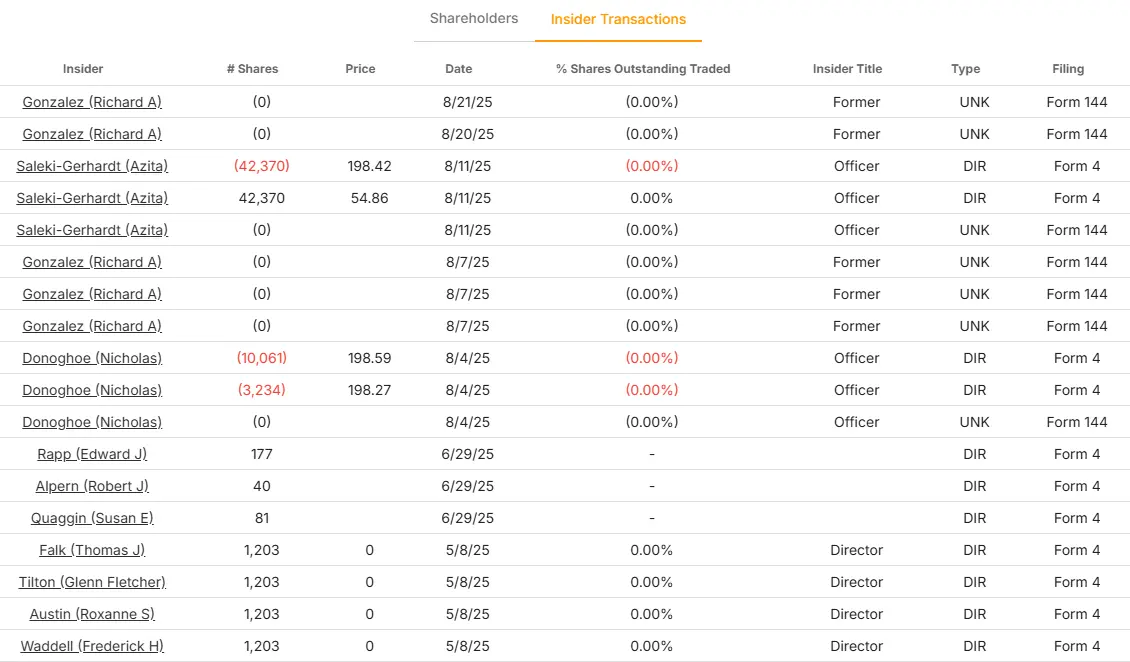Click the Insider Title column header
This screenshot has width=1130, height=662.
coord(847,69)
